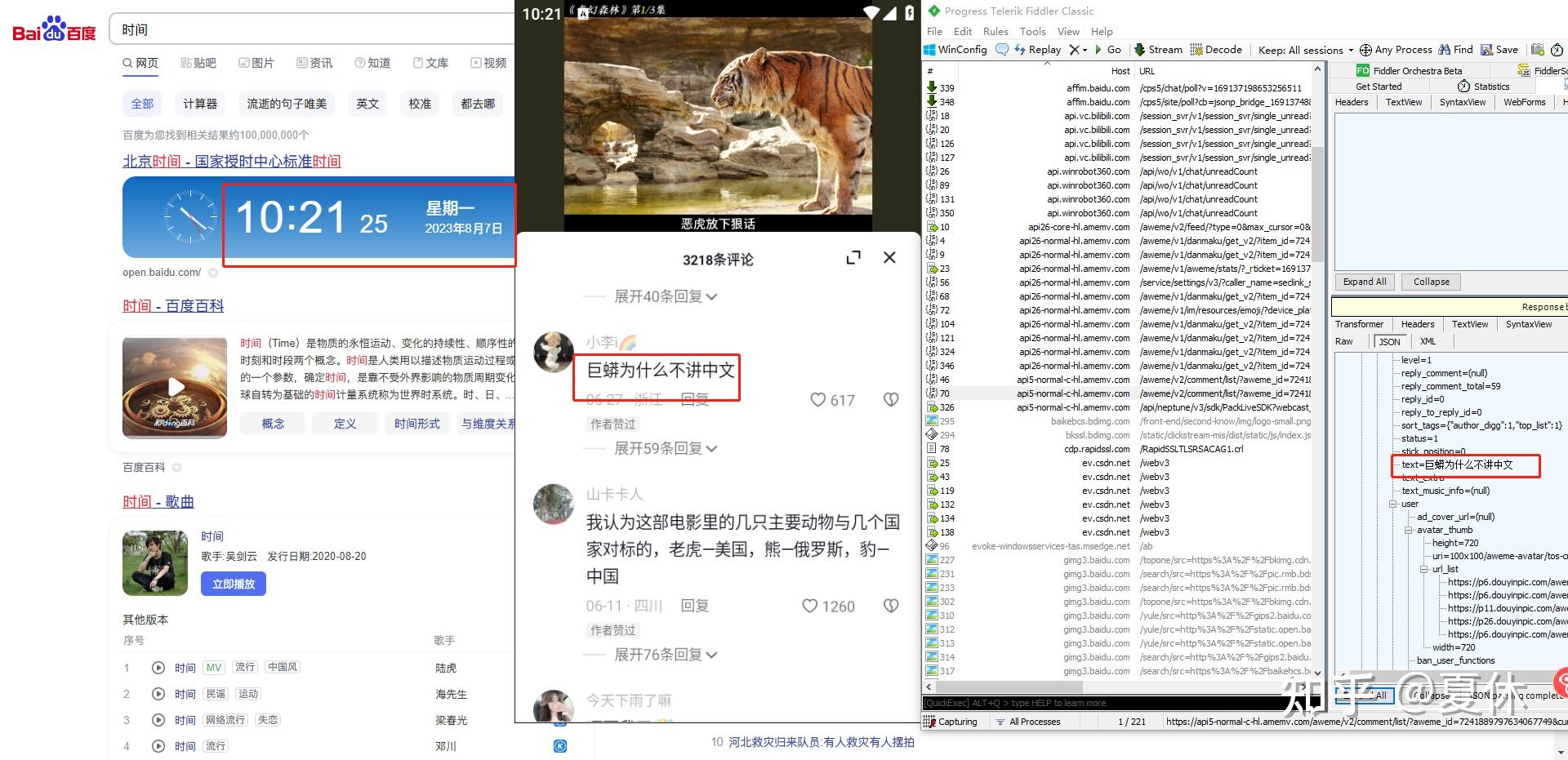Image resolution: width=1568 pixels, height=760 pixels.
Task: Click the Replay icon in Fiddler
Action: [1038, 49]
